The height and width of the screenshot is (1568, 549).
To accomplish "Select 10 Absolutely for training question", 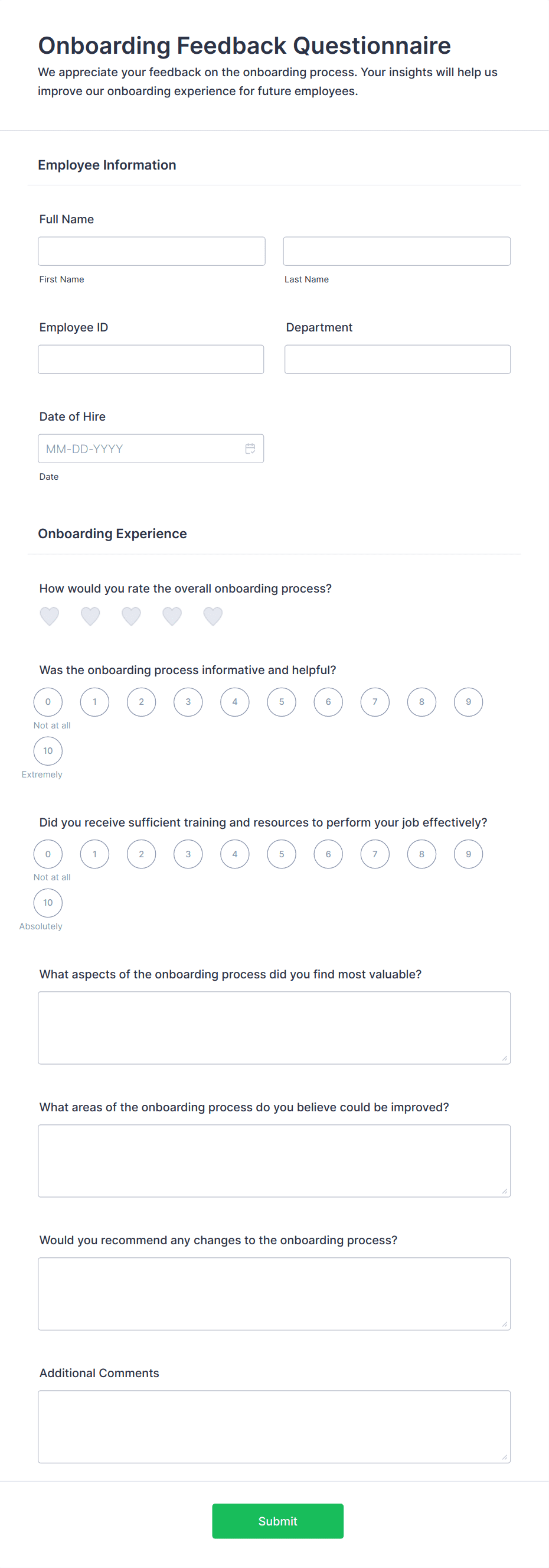I will [x=47, y=903].
